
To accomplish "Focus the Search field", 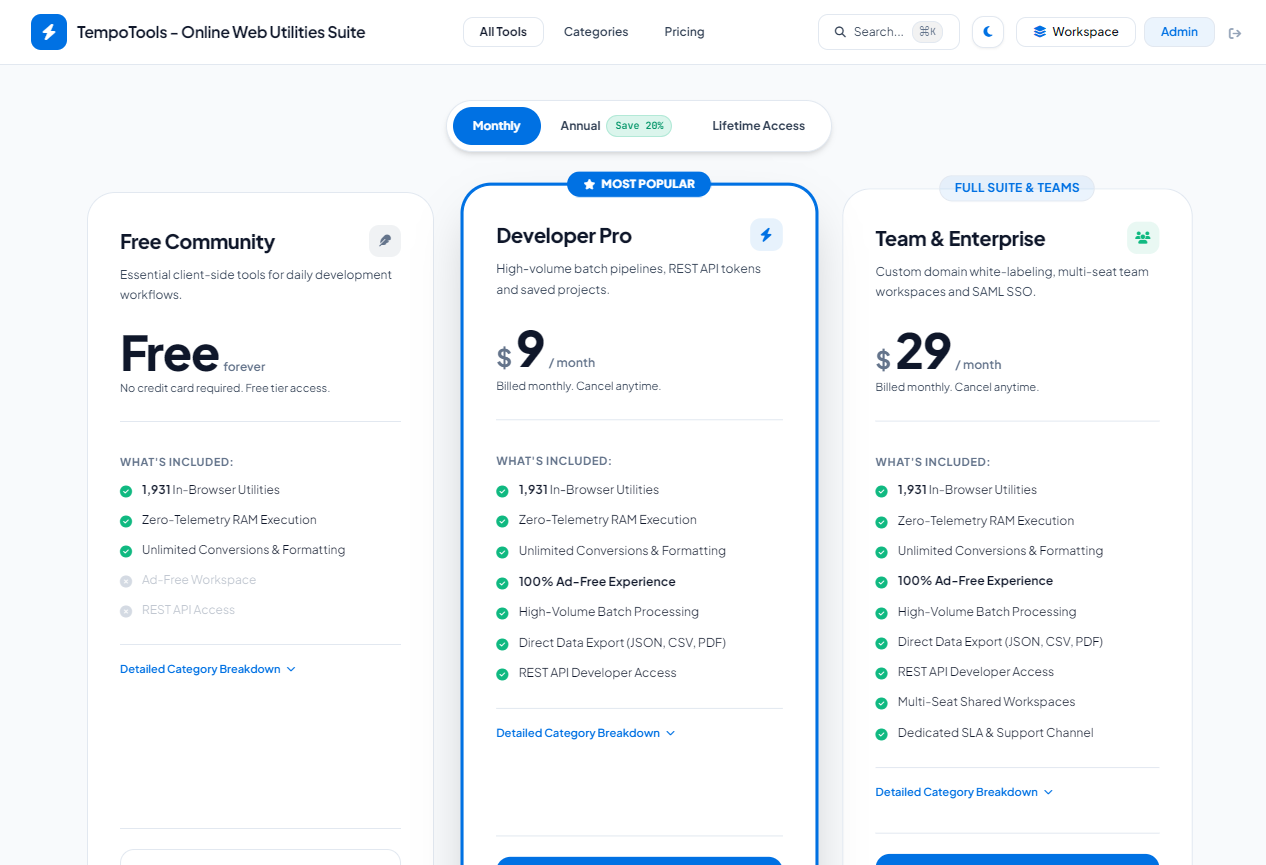I will click(x=889, y=32).
